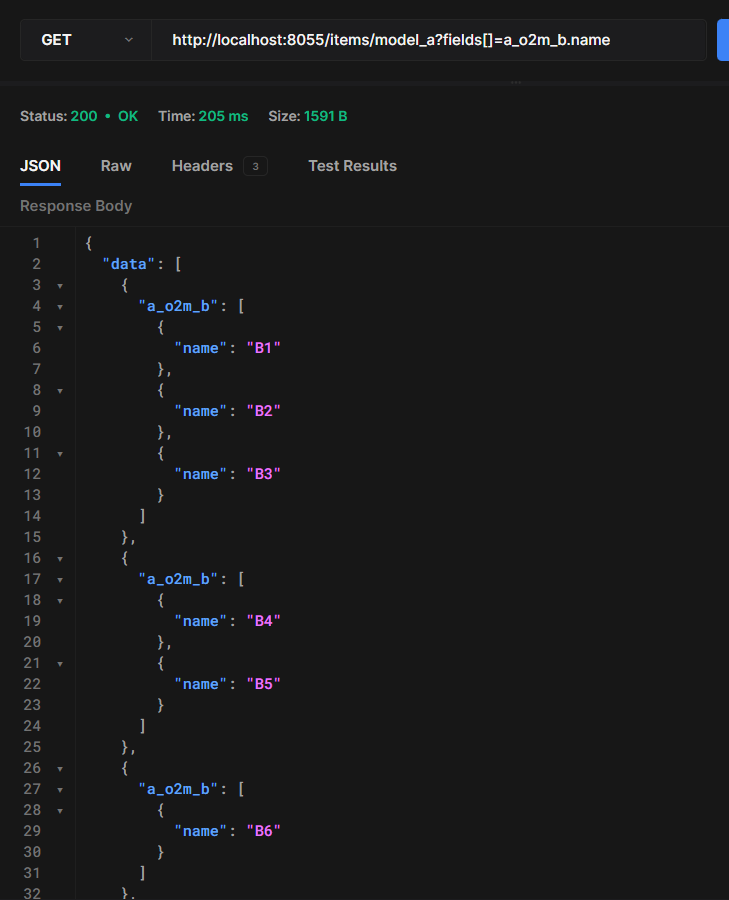The image size is (729, 900).
Task: Open the Headers tab
Action: coord(202,166)
